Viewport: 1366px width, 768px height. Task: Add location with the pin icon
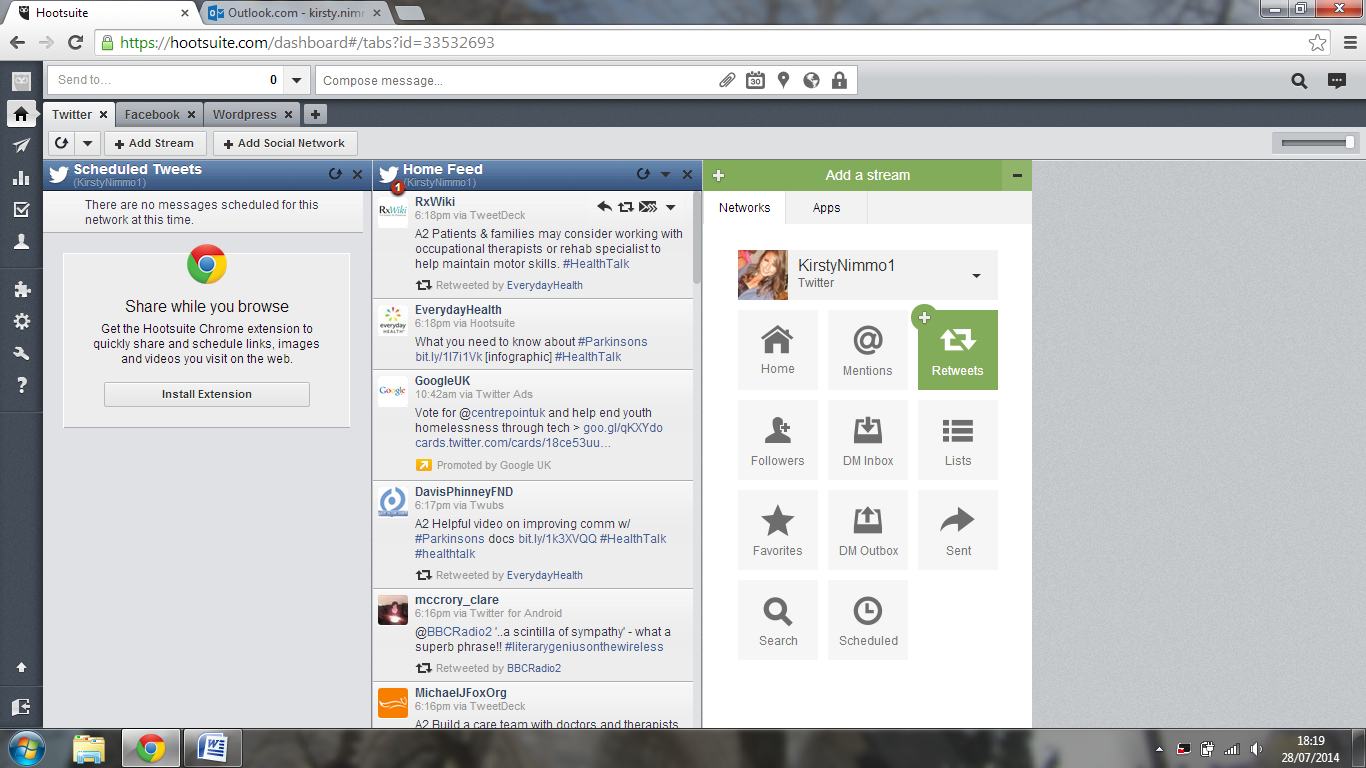click(783, 81)
